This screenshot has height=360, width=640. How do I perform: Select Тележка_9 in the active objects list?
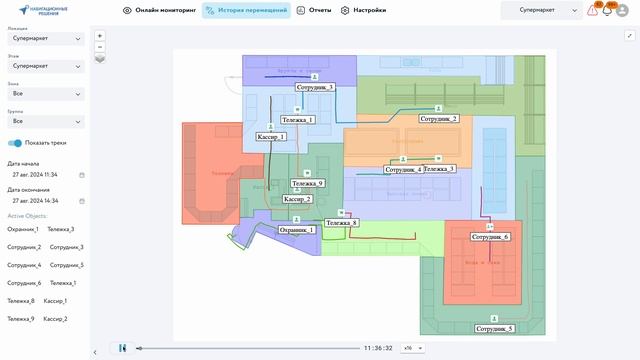tap(21, 319)
